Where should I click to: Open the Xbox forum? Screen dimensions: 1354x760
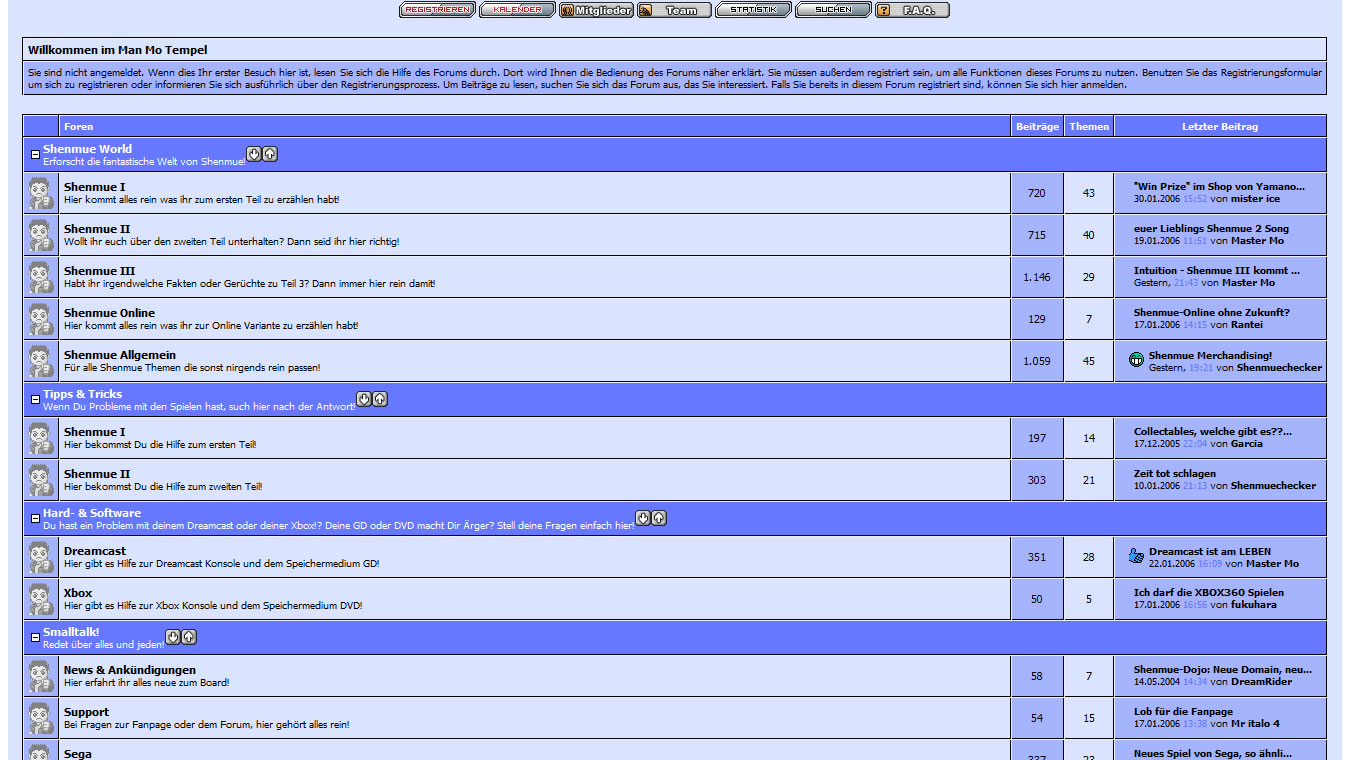78,593
